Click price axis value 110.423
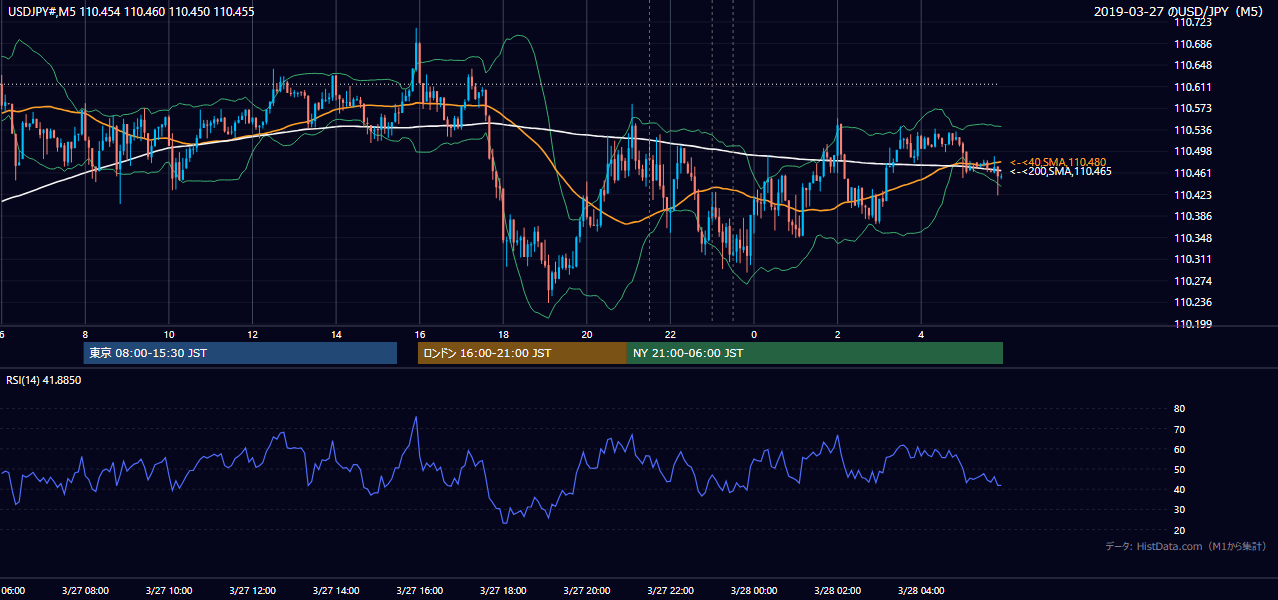Image resolution: width=1278 pixels, height=600 pixels. click(x=1193, y=195)
